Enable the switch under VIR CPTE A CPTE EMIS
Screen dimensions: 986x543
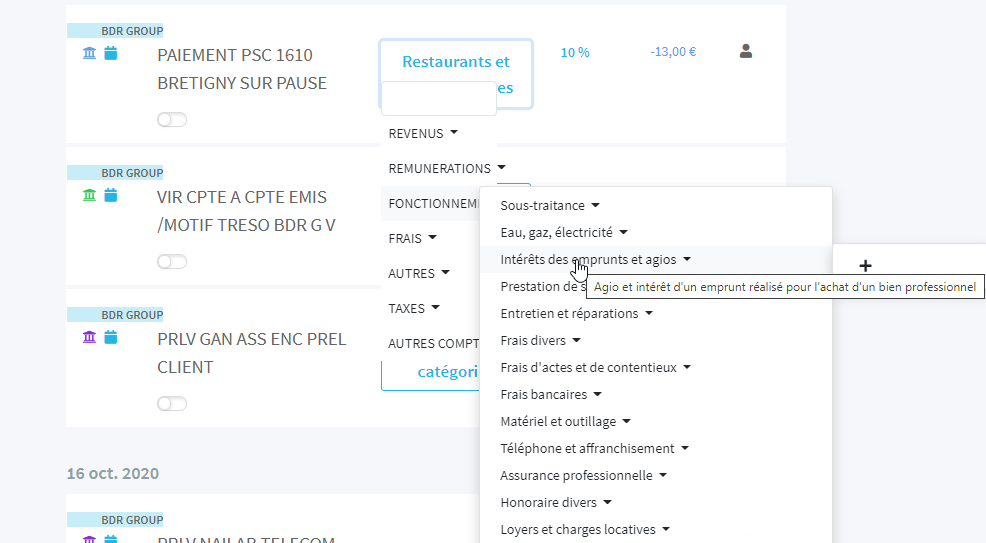pos(172,262)
